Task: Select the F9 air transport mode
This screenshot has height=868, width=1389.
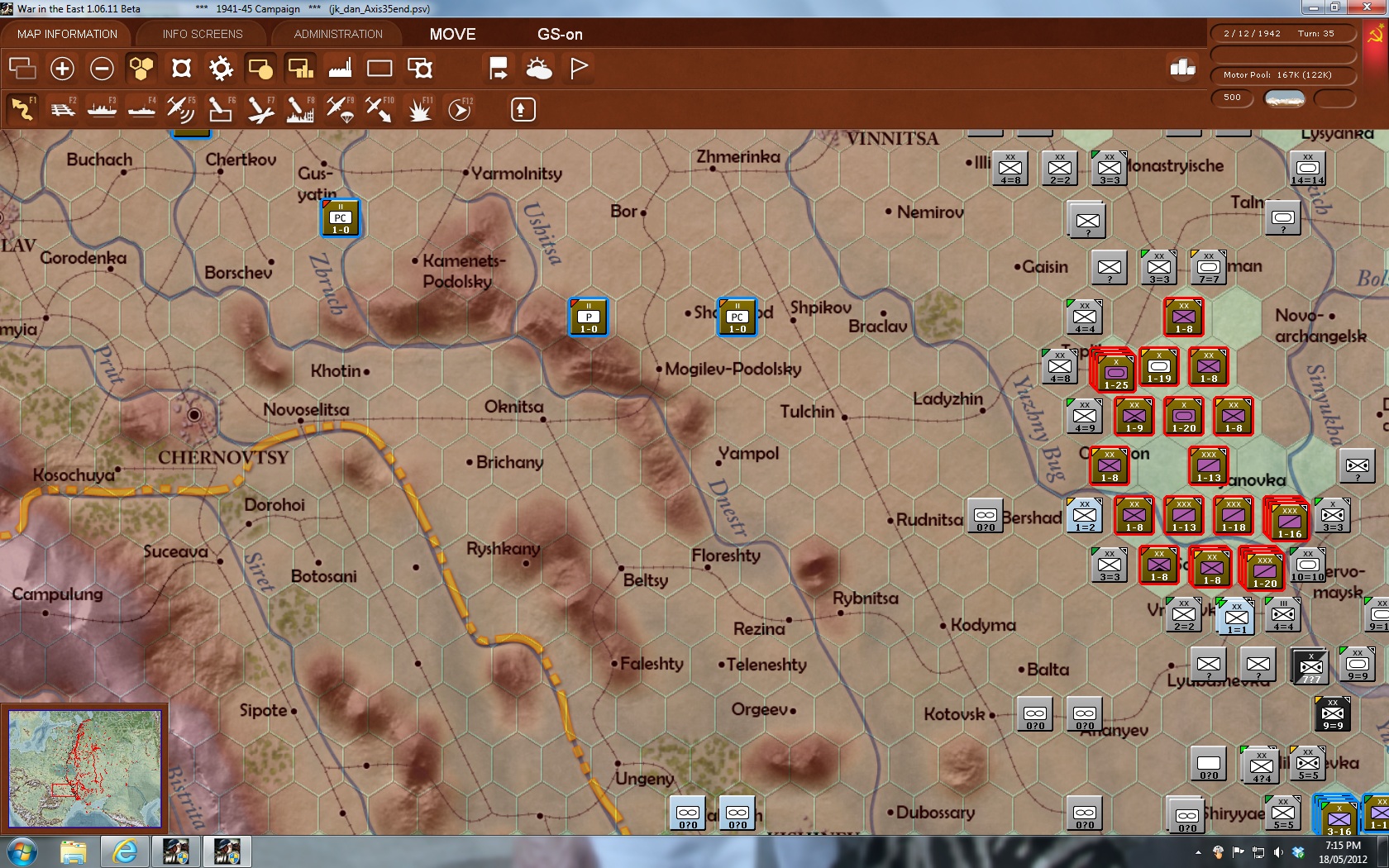Action: tap(340, 109)
